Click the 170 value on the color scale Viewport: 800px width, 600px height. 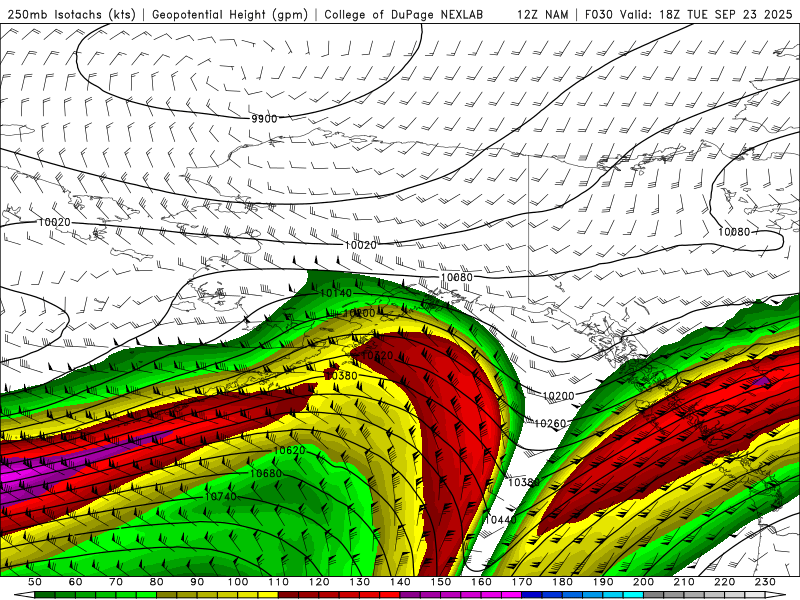point(522,582)
